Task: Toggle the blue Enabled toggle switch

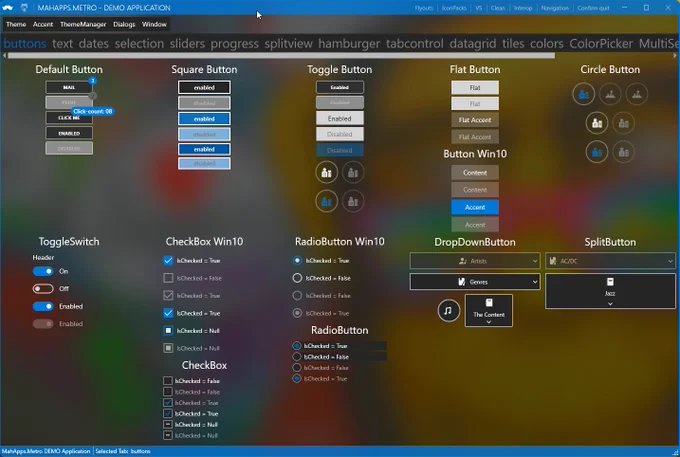Action: [x=43, y=307]
